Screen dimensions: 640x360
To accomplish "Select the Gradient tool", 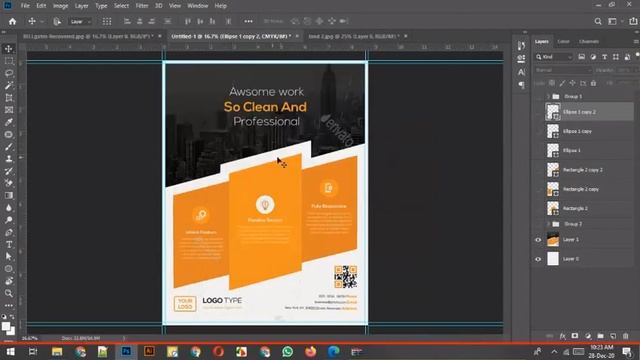I will tap(9, 196).
